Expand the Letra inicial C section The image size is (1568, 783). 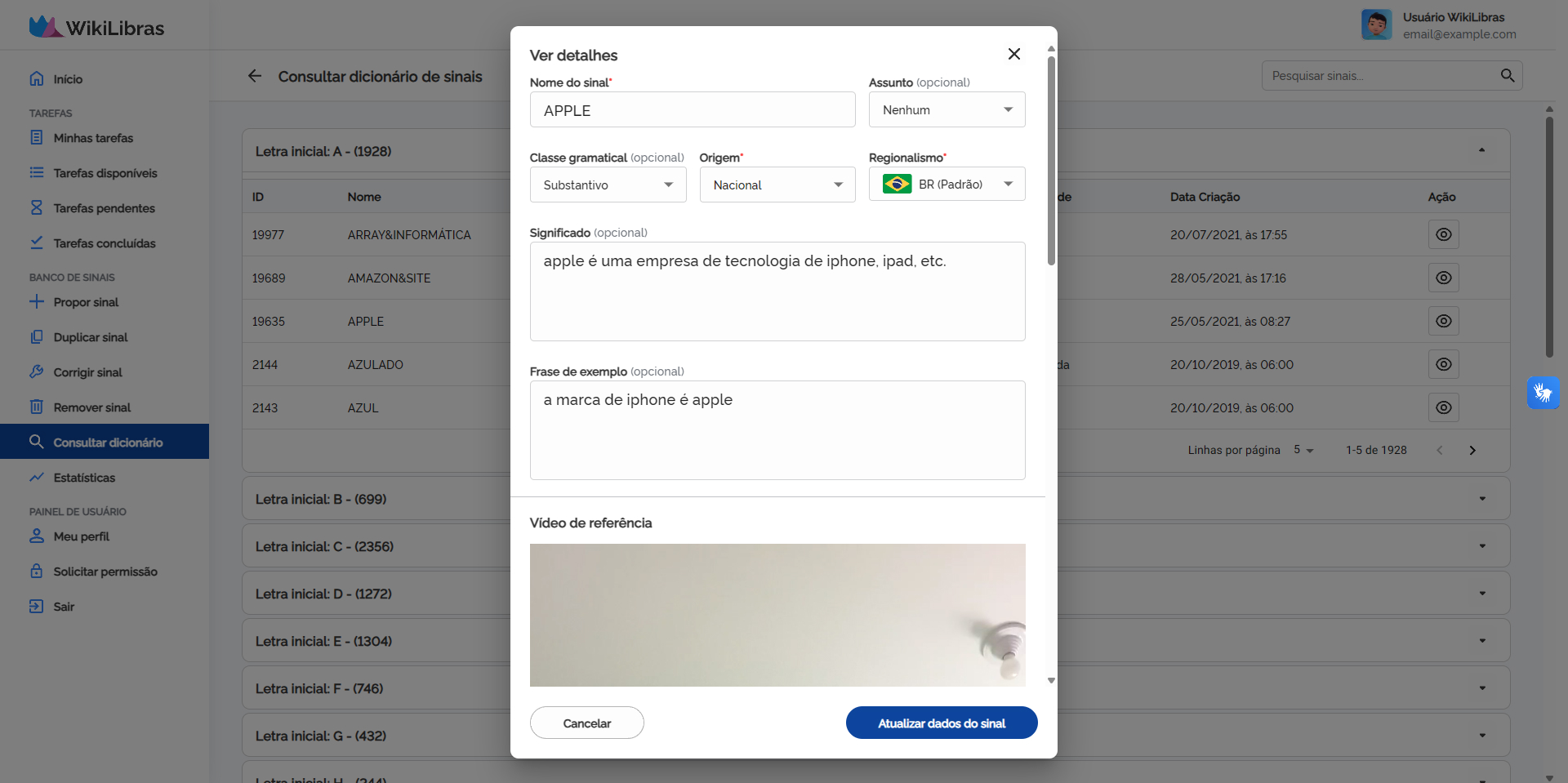[1482, 546]
